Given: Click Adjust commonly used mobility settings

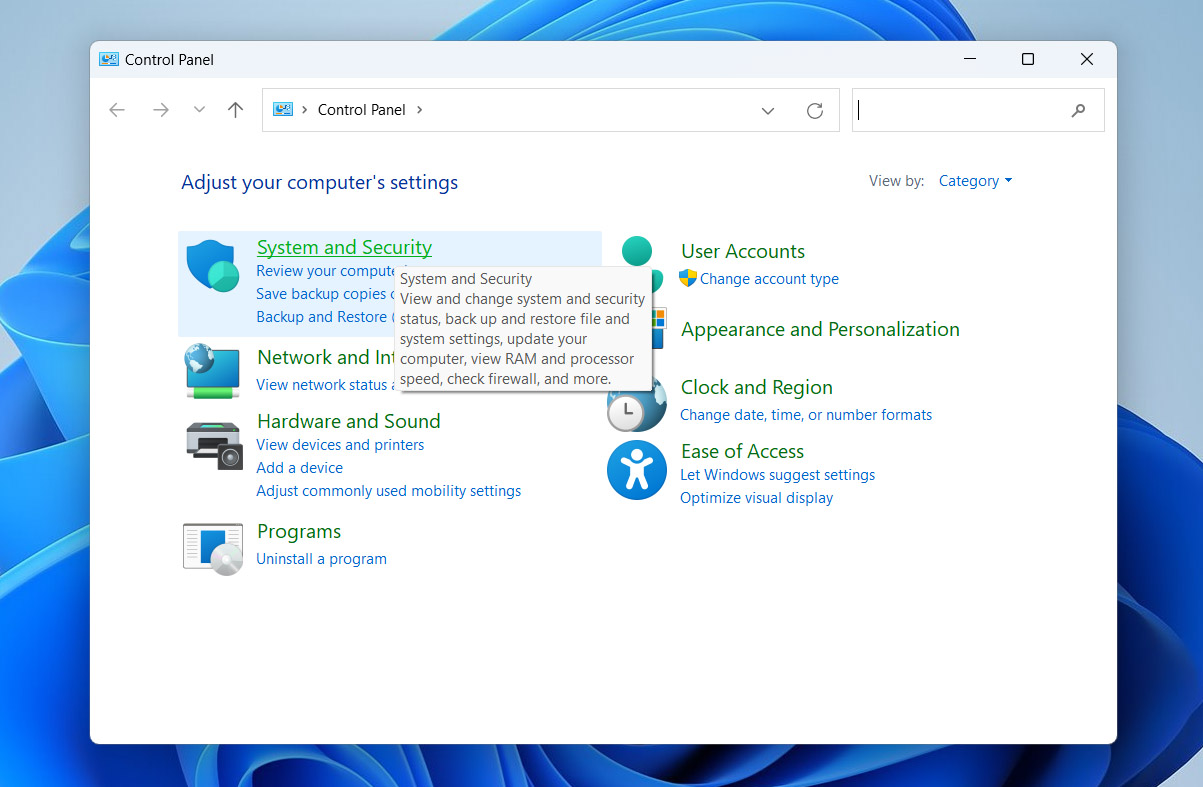Looking at the screenshot, I should 388,491.
